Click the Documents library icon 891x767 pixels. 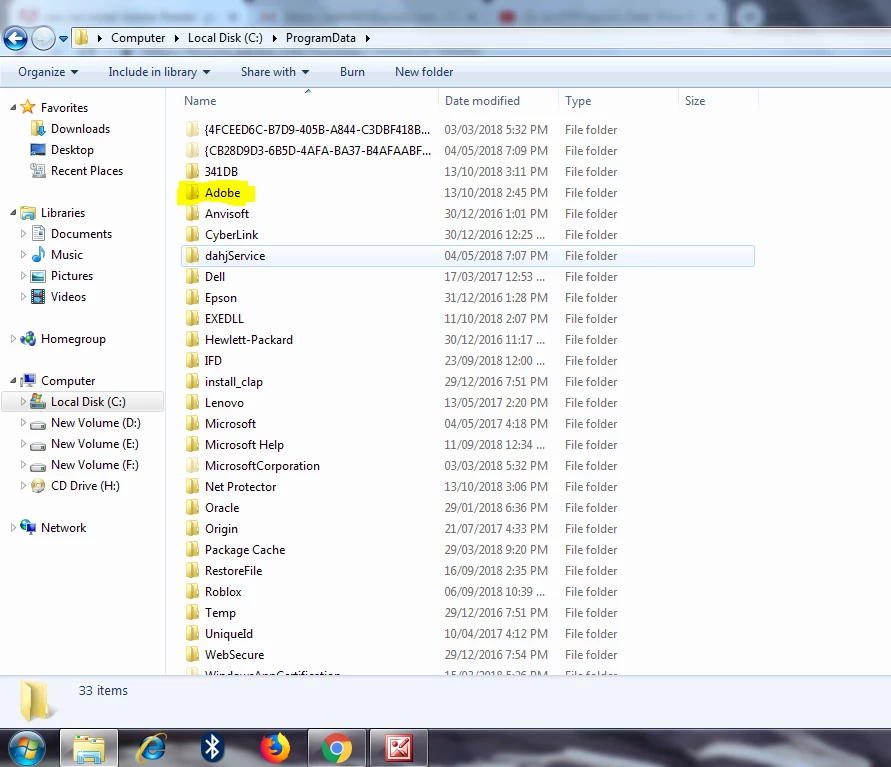pos(38,234)
